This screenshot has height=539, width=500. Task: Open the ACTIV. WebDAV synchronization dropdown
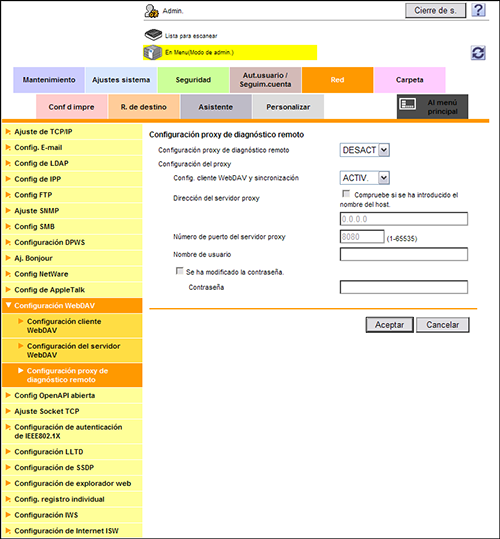click(x=365, y=178)
